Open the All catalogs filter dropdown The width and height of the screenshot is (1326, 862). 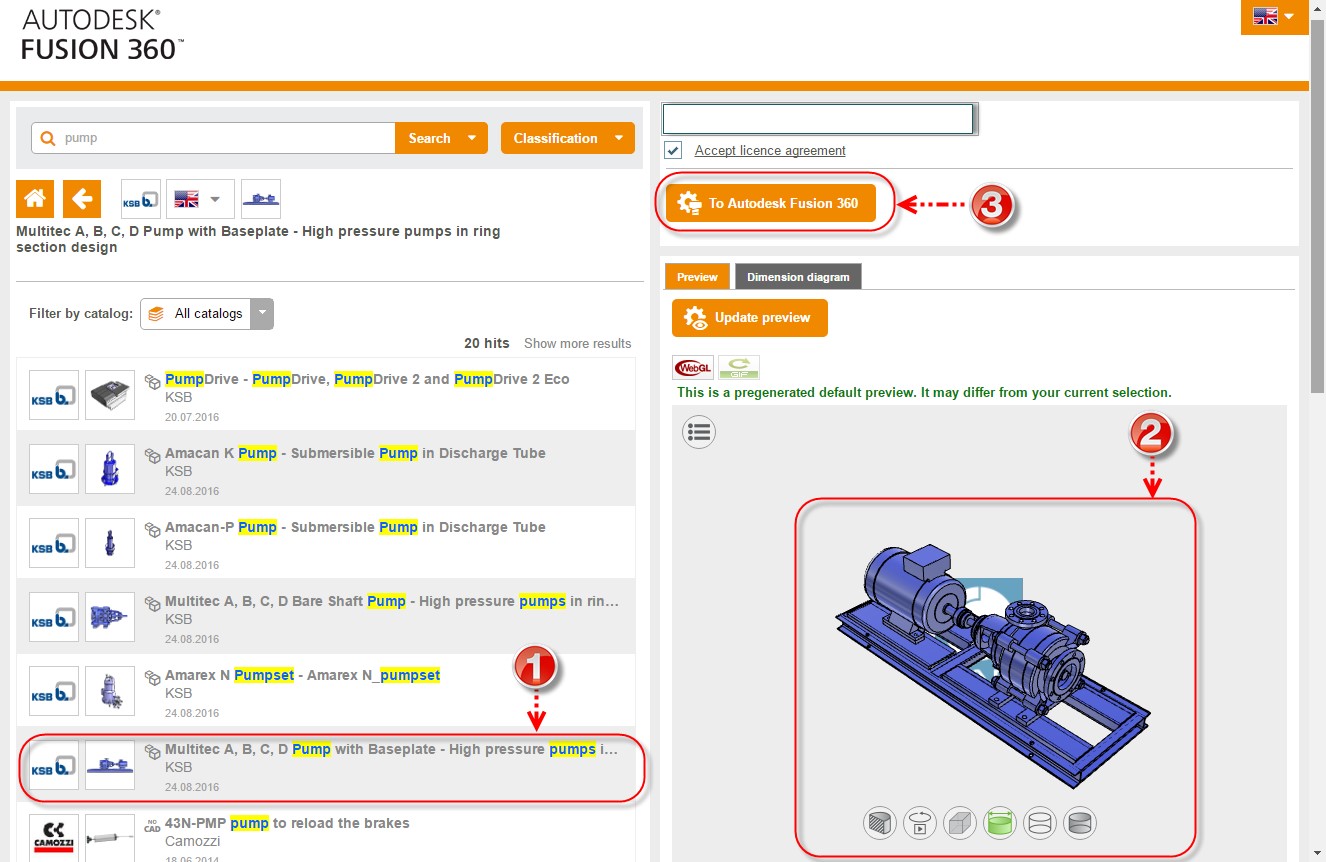(x=261, y=313)
